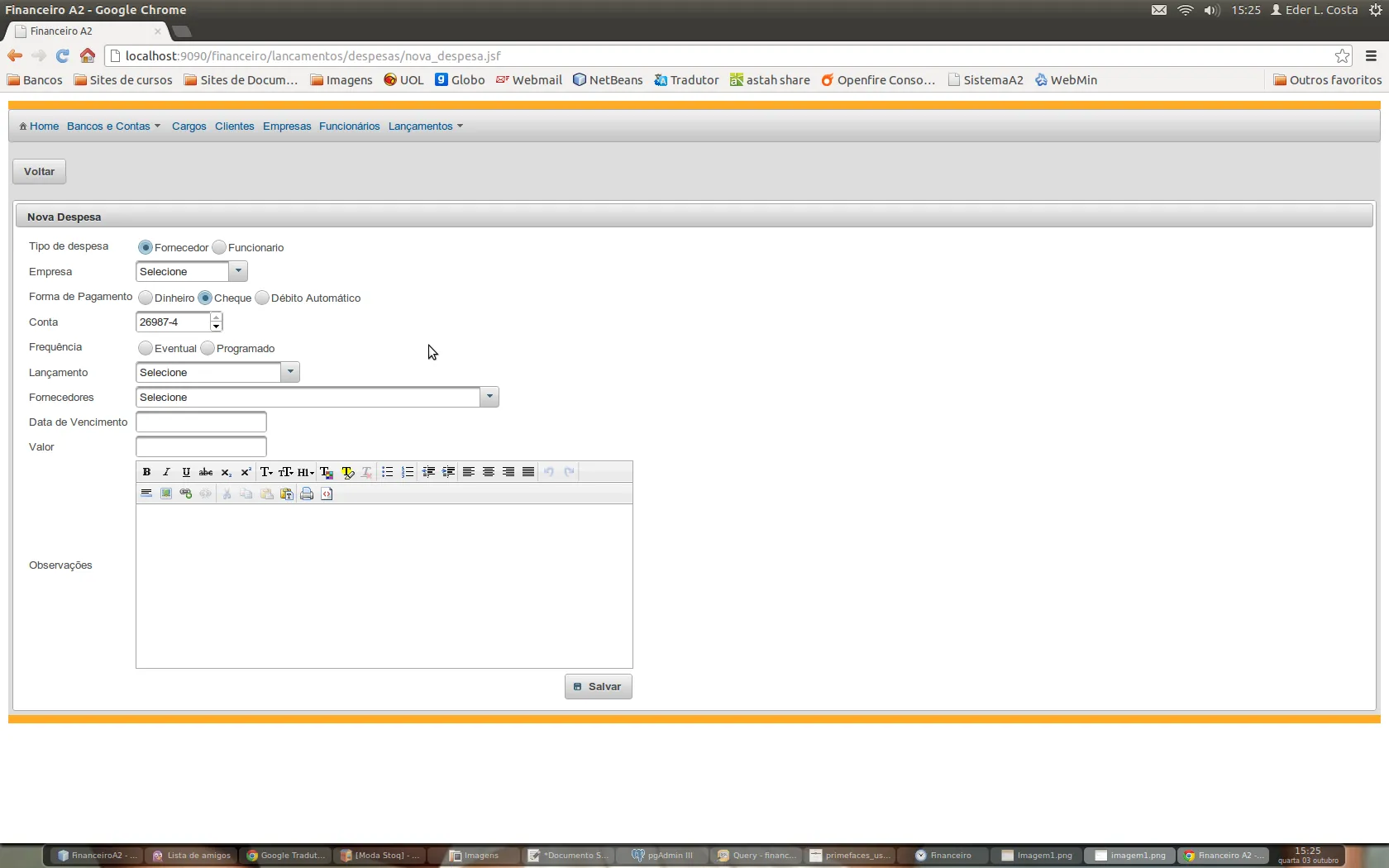Expand the Bancos e Contas menu
The width and height of the screenshot is (1389, 868).
[x=113, y=126]
